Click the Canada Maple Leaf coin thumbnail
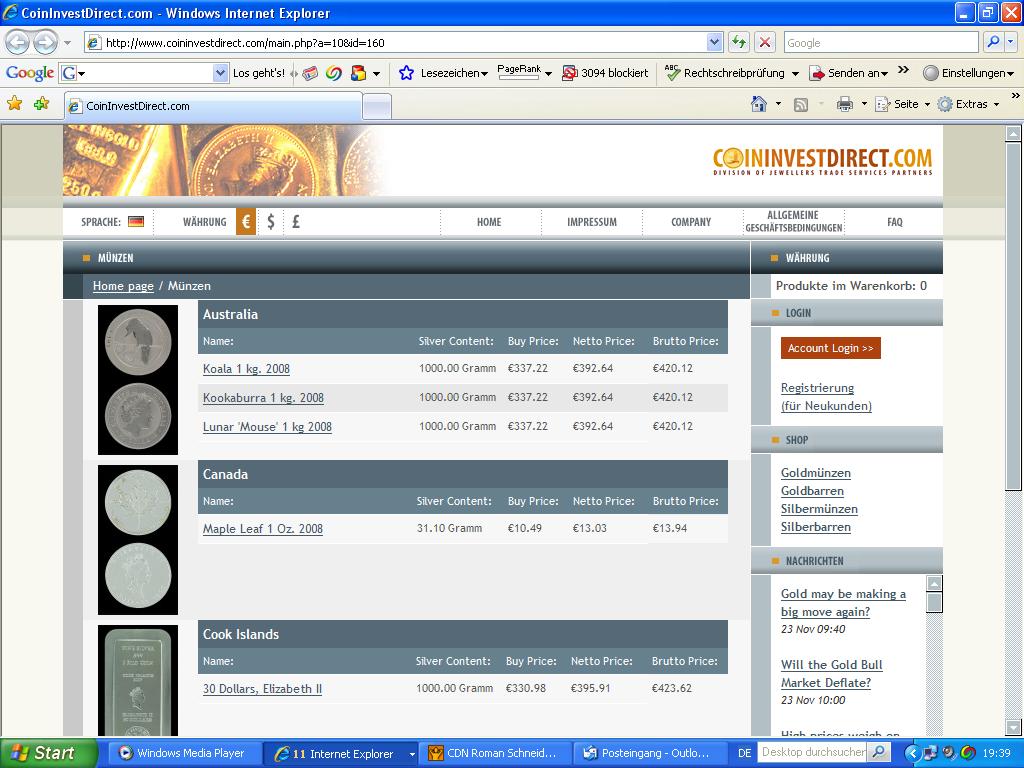 point(138,539)
